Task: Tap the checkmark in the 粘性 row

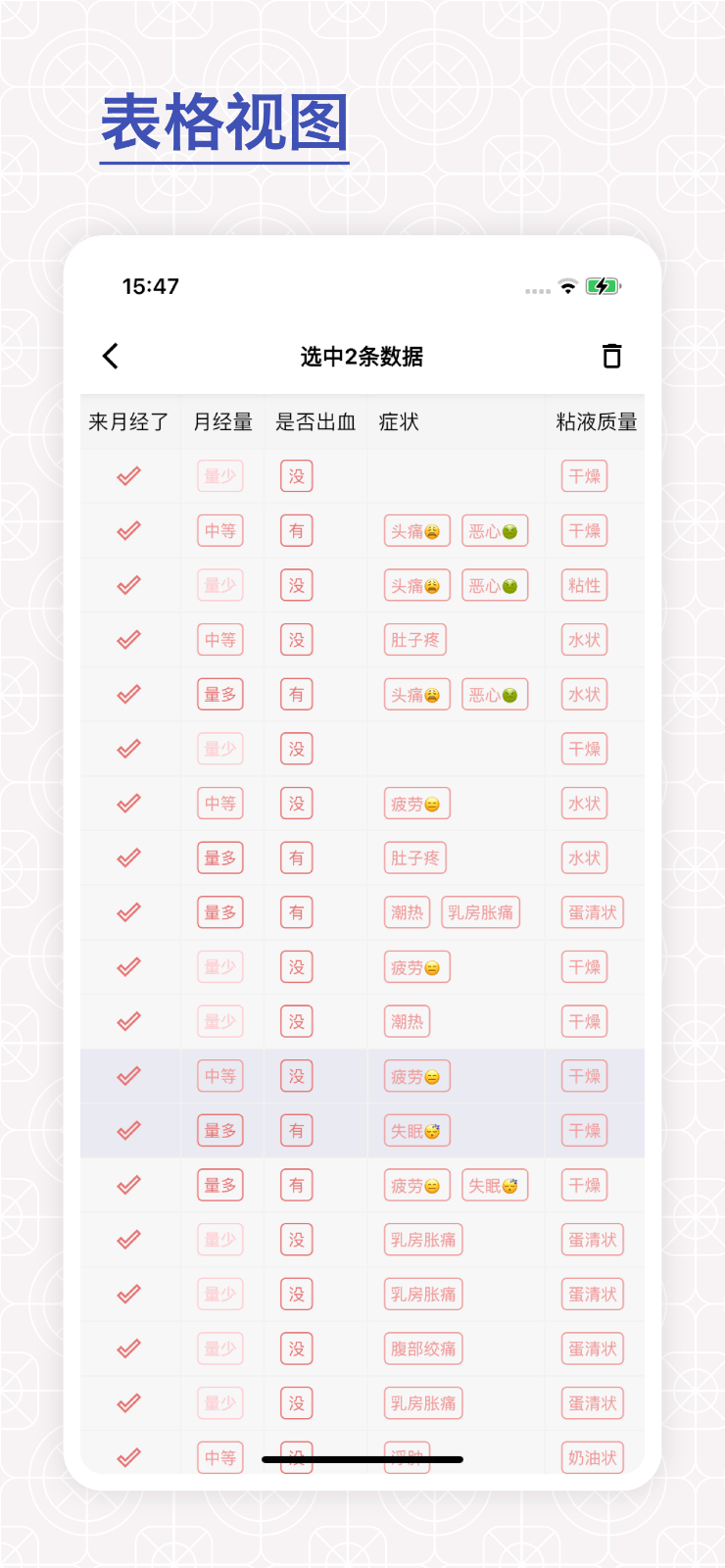Action: 128,585
